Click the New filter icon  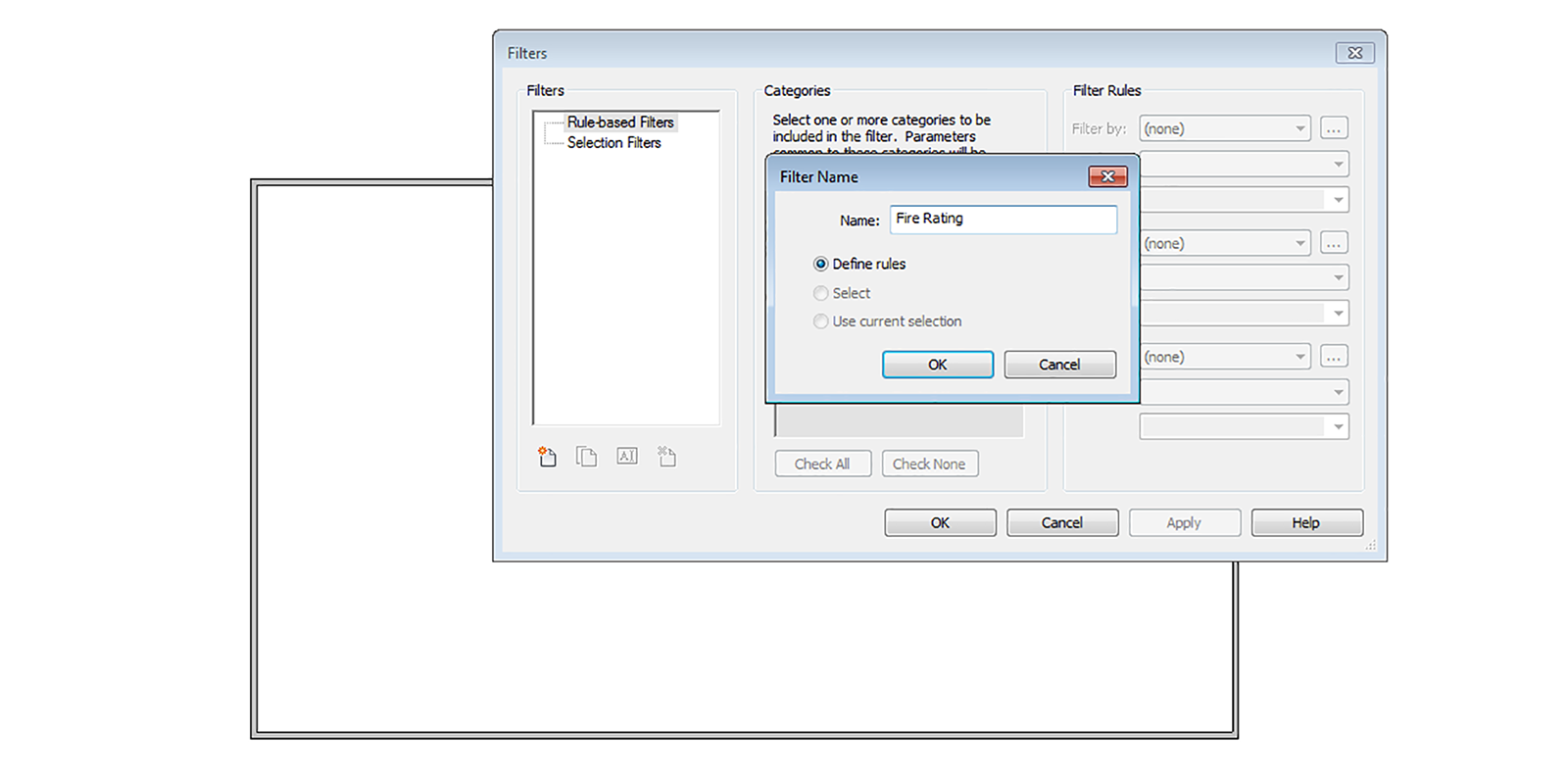(548, 457)
